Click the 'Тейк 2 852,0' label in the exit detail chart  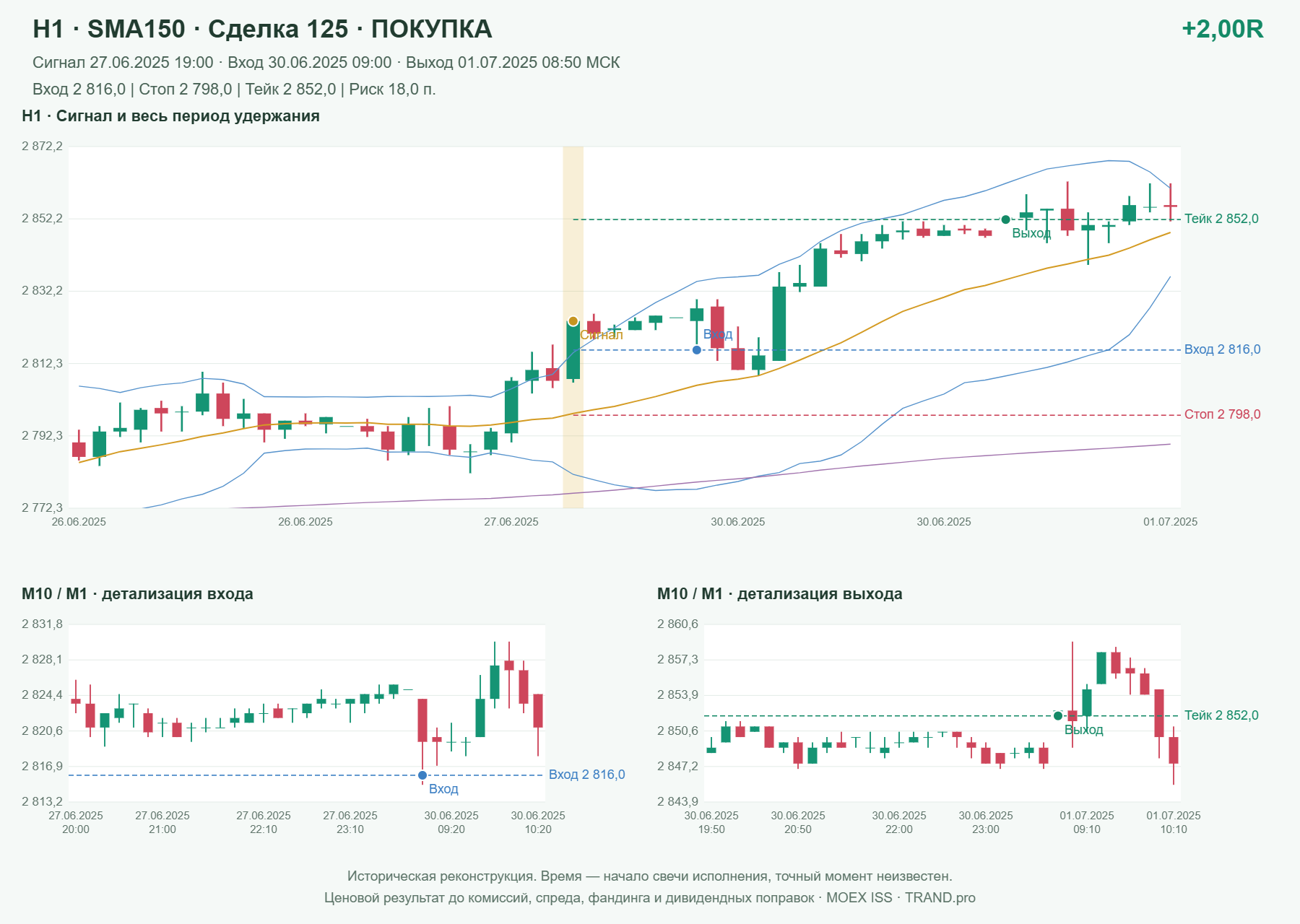point(1221,715)
